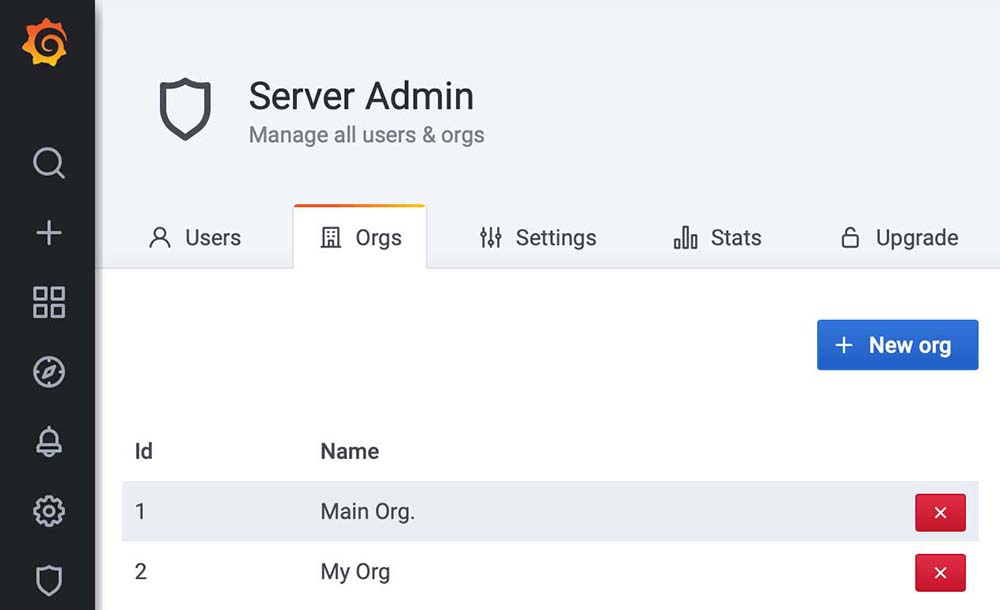Open the My Org name link
1000x610 pixels.
coord(355,573)
